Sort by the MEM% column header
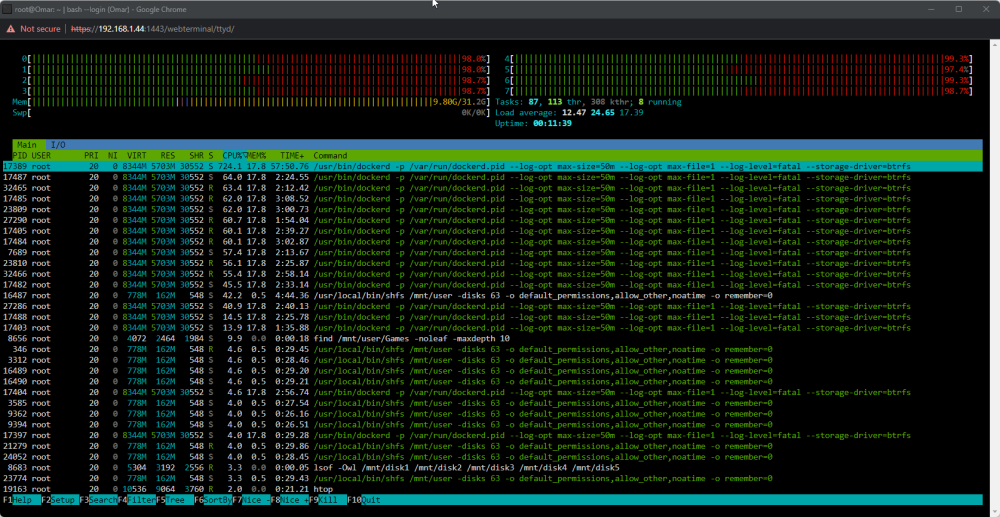 click(x=257, y=156)
